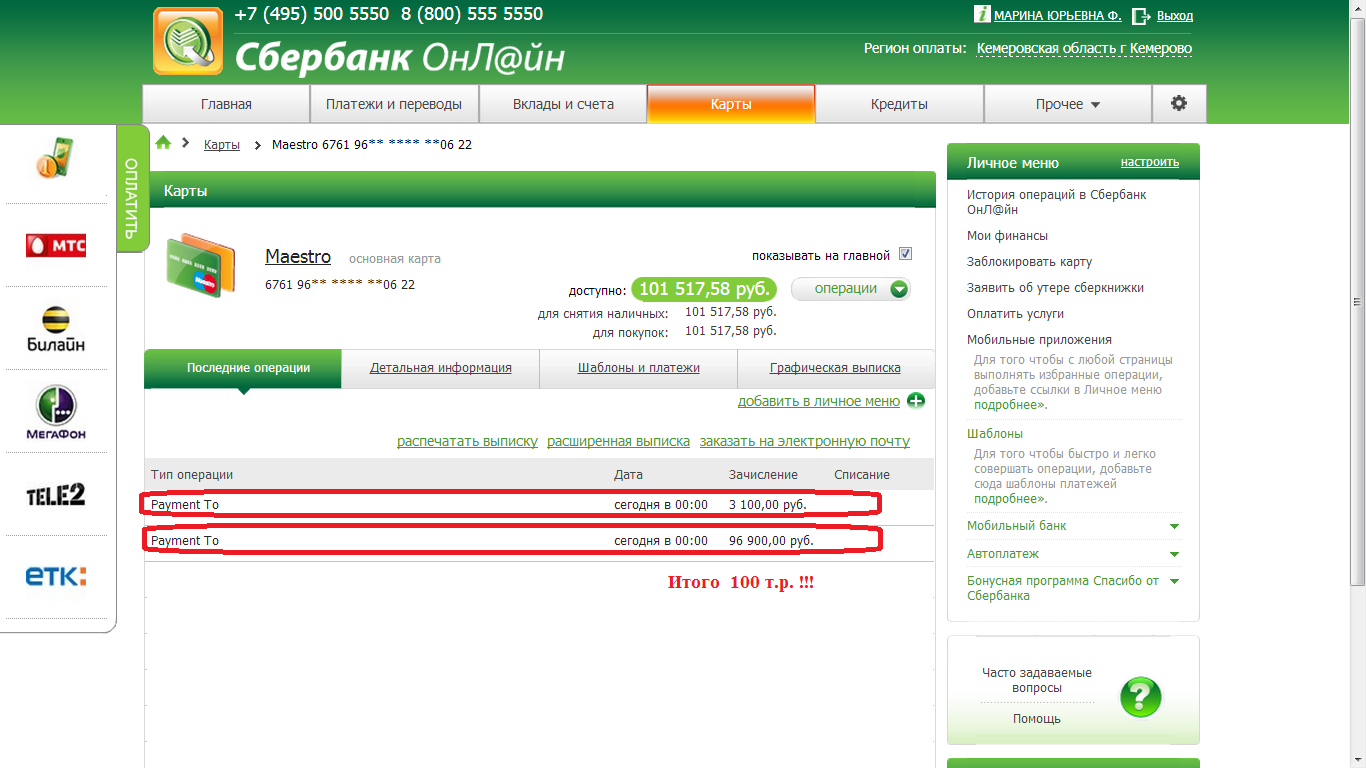Click 'подробнее' under Мобильные приложения

pyautogui.click(x=1009, y=405)
